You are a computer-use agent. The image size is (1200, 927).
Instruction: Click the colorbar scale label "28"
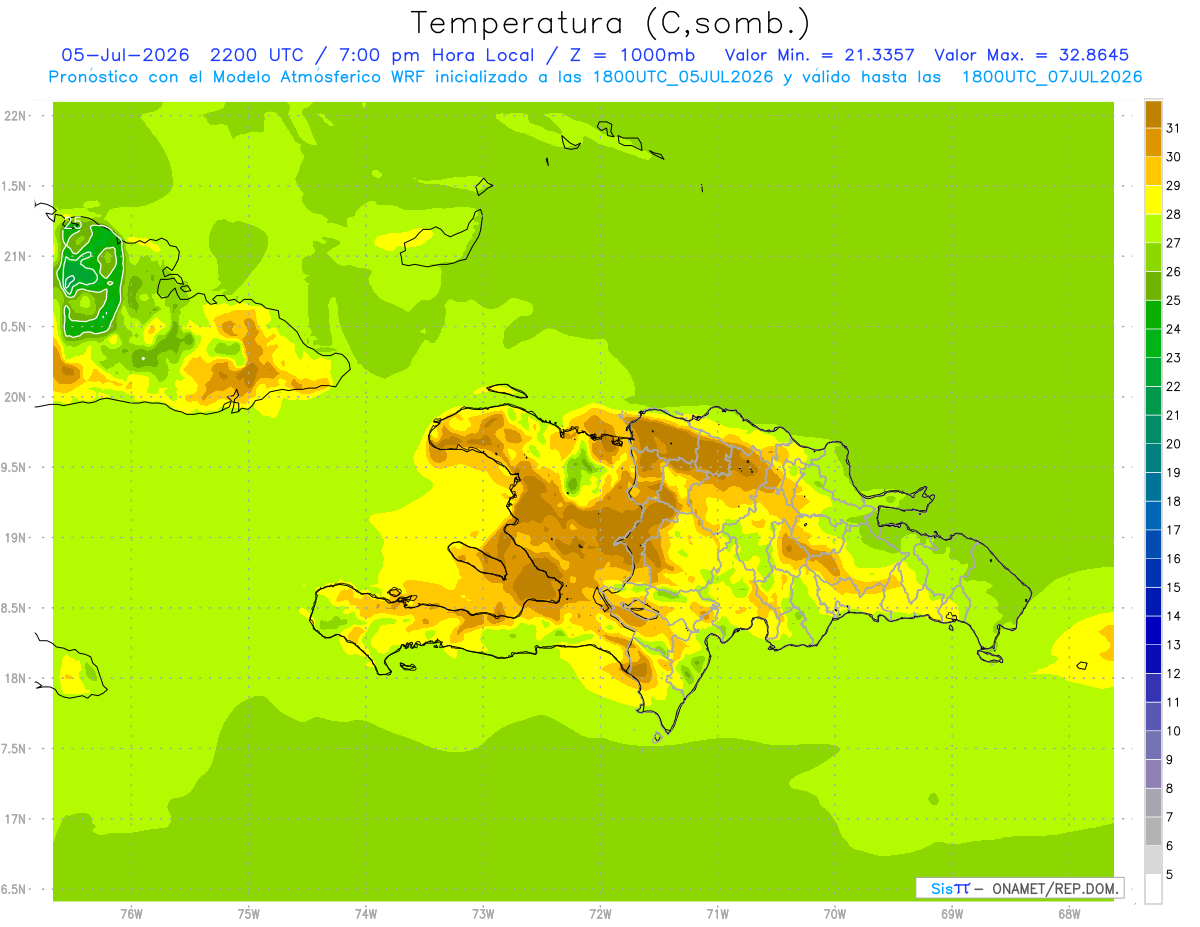1174,214
